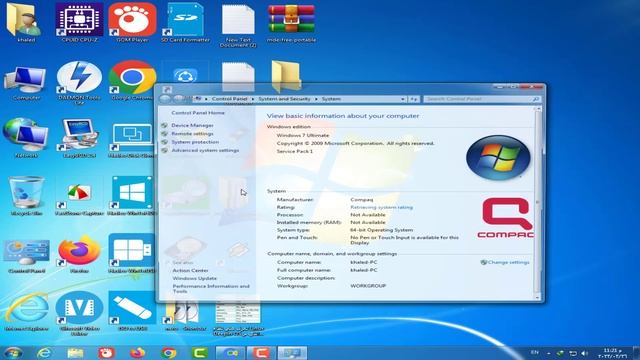Launch SD Card Formatter shortcut
640x360 pixels.
(x=185, y=22)
